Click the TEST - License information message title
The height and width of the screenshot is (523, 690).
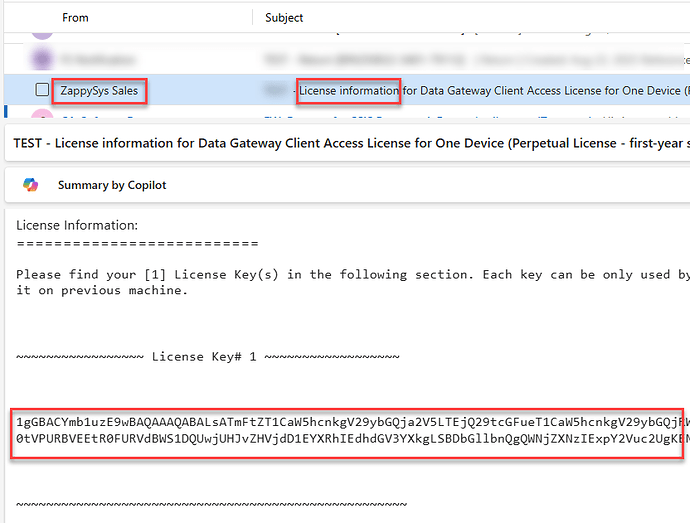pos(351,144)
